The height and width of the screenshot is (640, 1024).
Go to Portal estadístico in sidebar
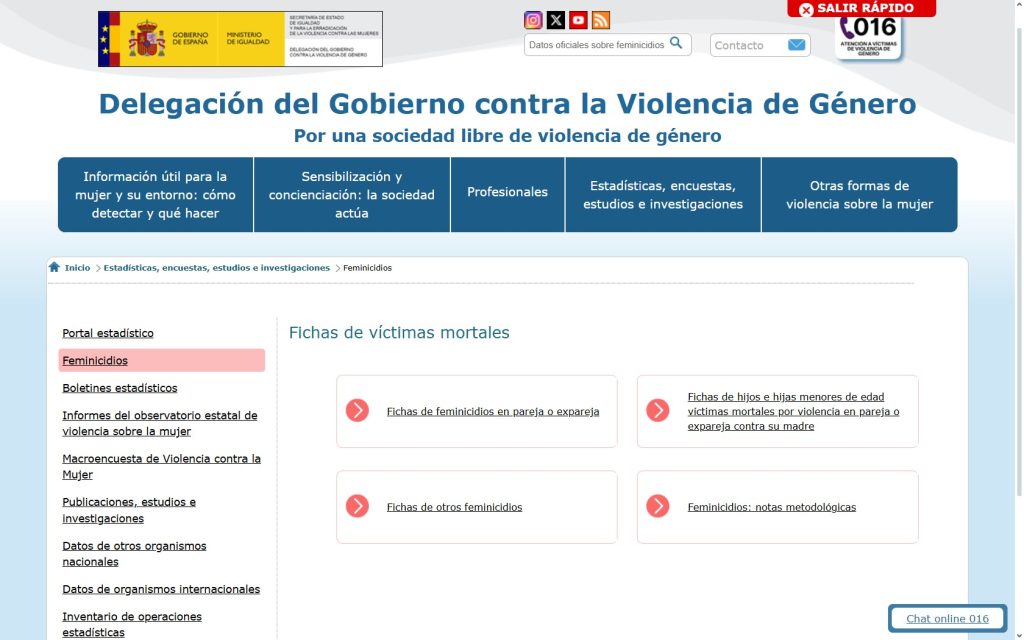pyautogui.click(x=108, y=333)
